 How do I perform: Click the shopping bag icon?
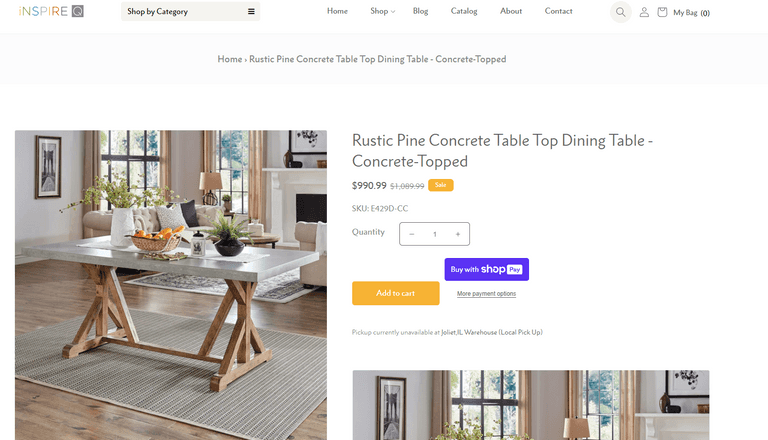662,12
